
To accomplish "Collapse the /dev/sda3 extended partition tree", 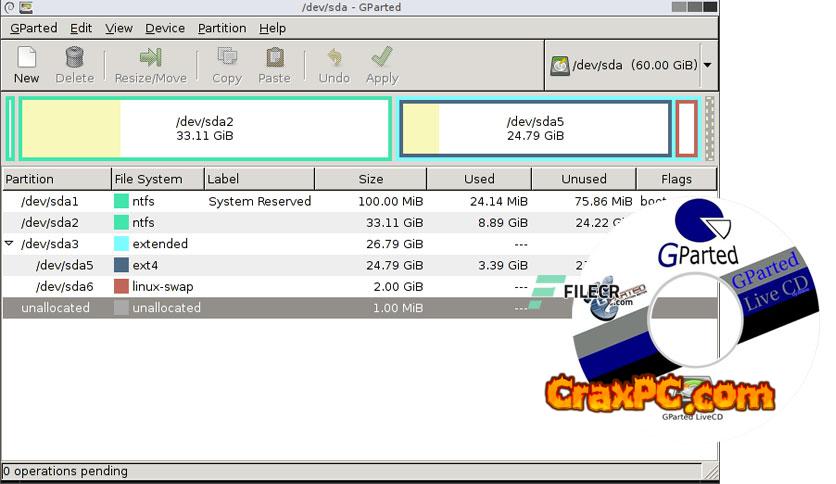I will click(x=9, y=243).
